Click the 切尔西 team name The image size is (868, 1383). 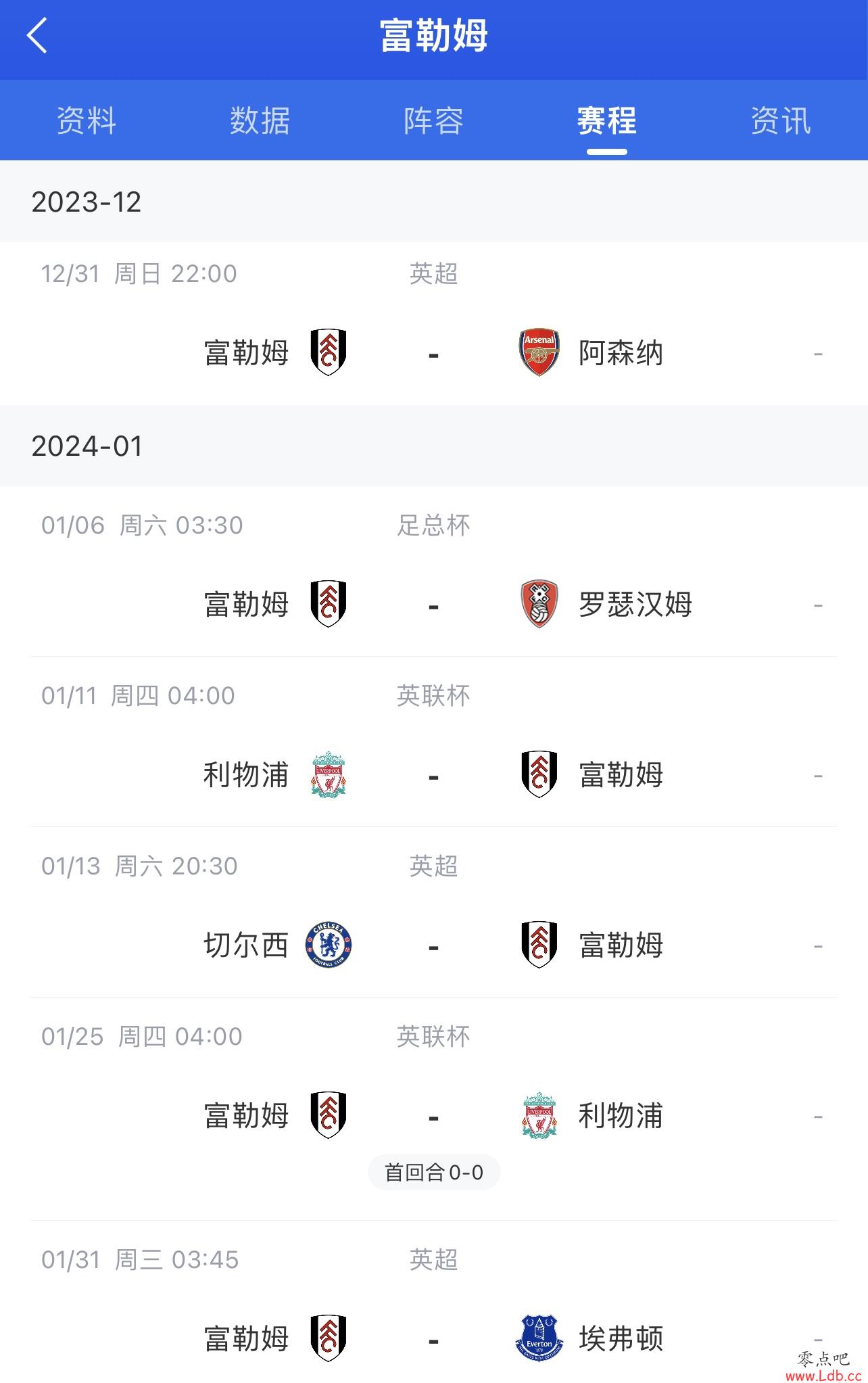pos(246,945)
